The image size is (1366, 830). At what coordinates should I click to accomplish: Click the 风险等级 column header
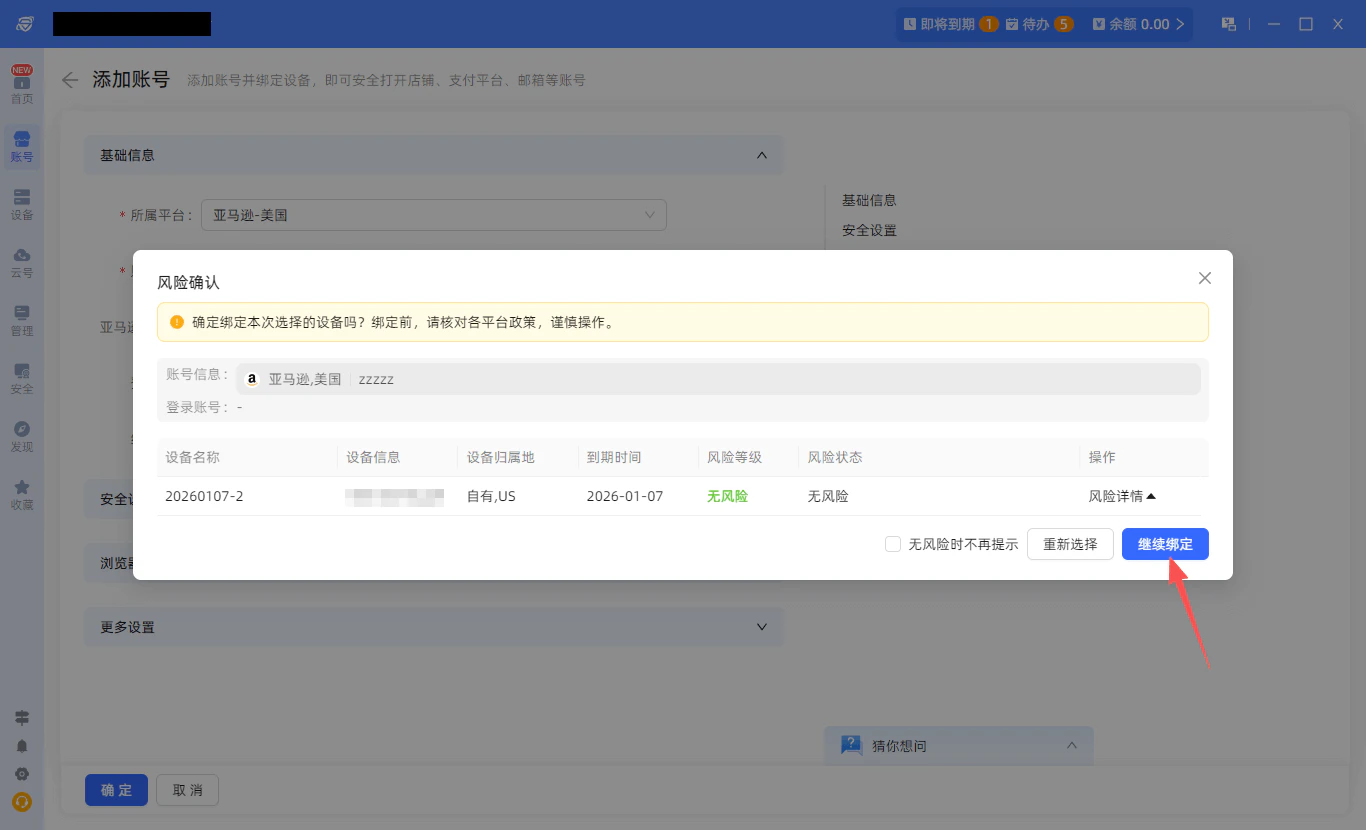(x=734, y=457)
